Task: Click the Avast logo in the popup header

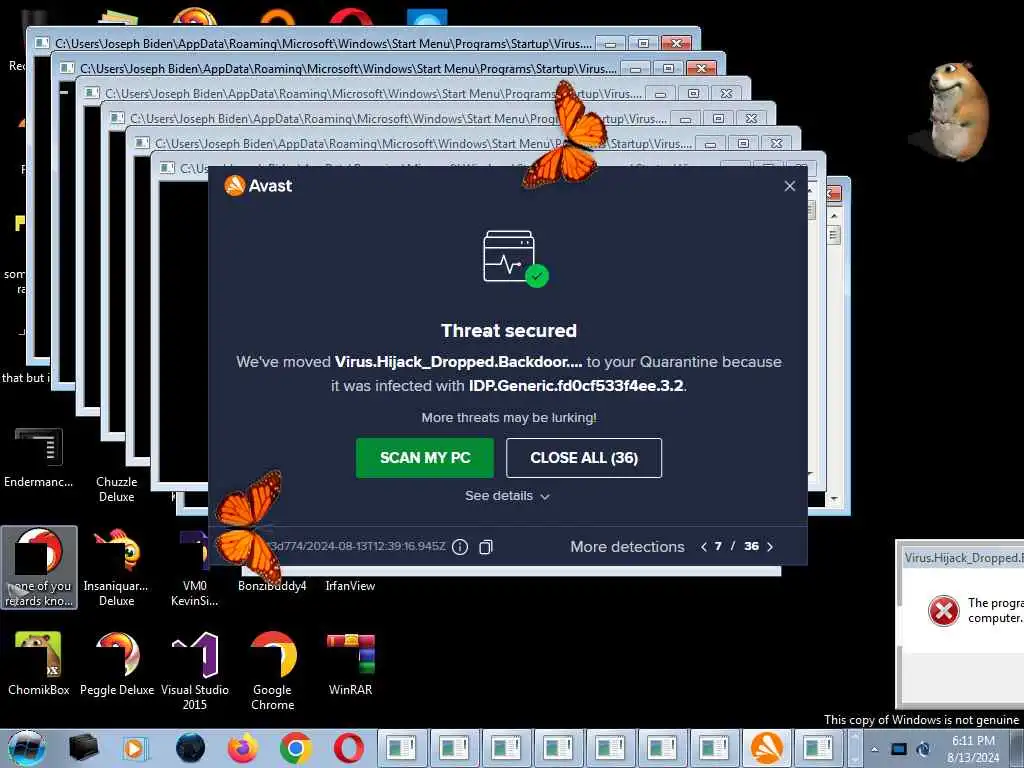Action: tap(258, 185)
